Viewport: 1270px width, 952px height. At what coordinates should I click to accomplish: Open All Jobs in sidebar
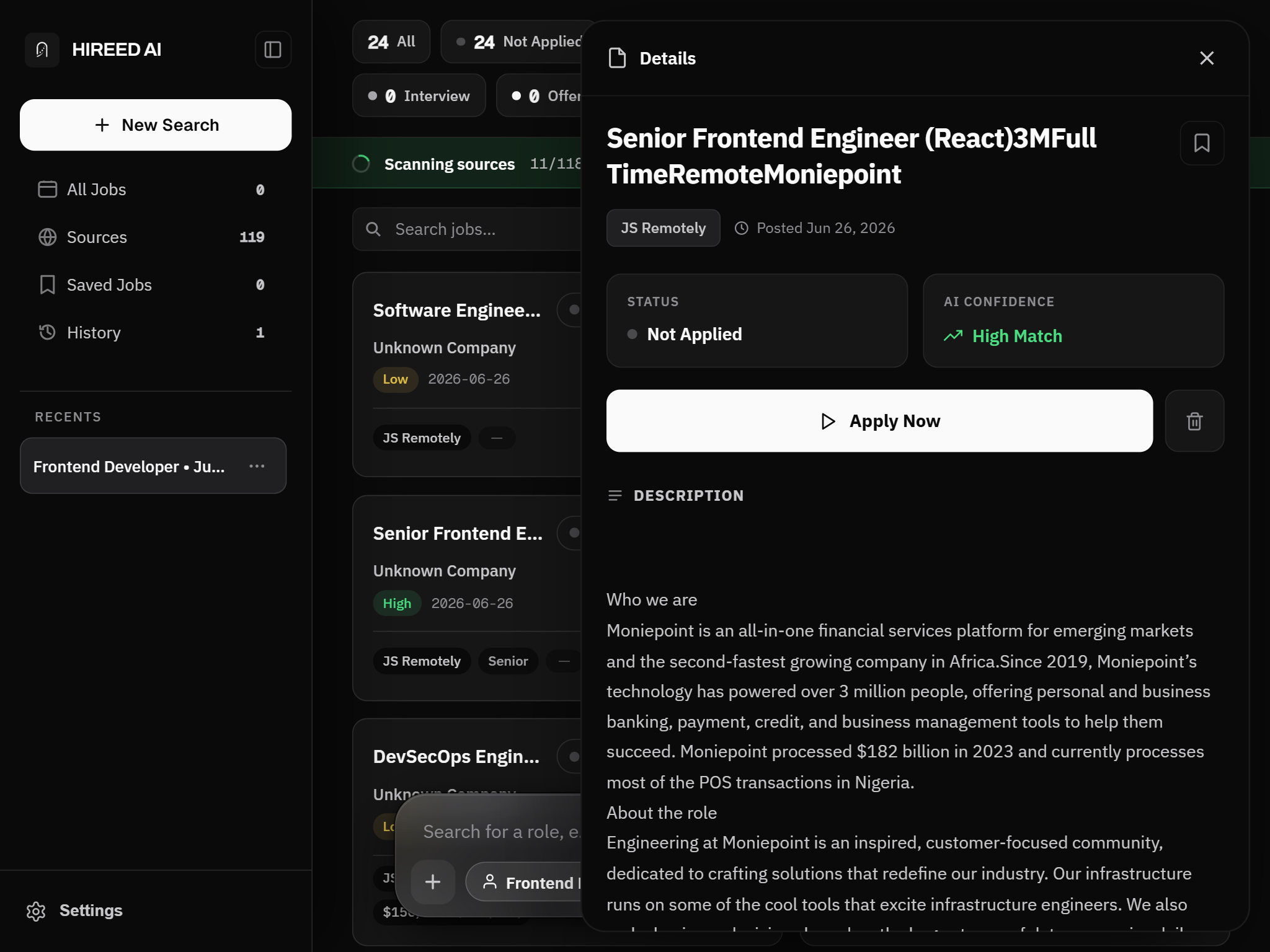click(156, 190)
